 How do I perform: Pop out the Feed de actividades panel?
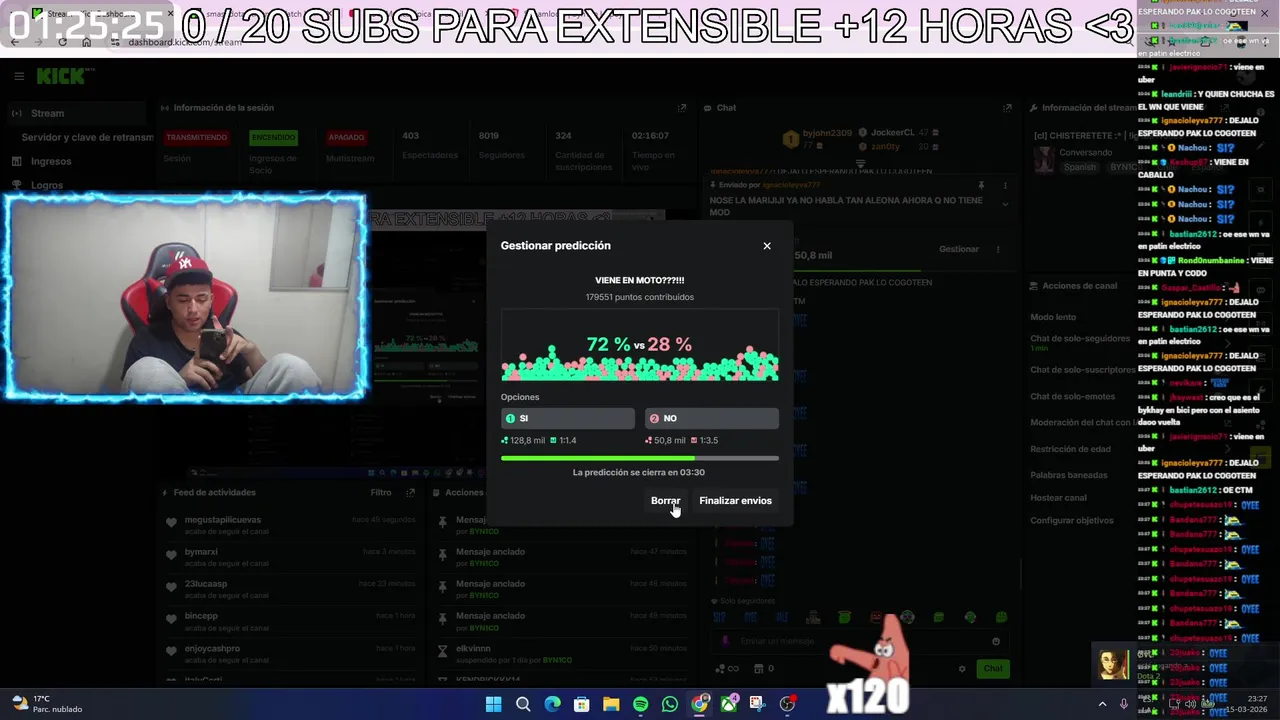coord(410,492)
